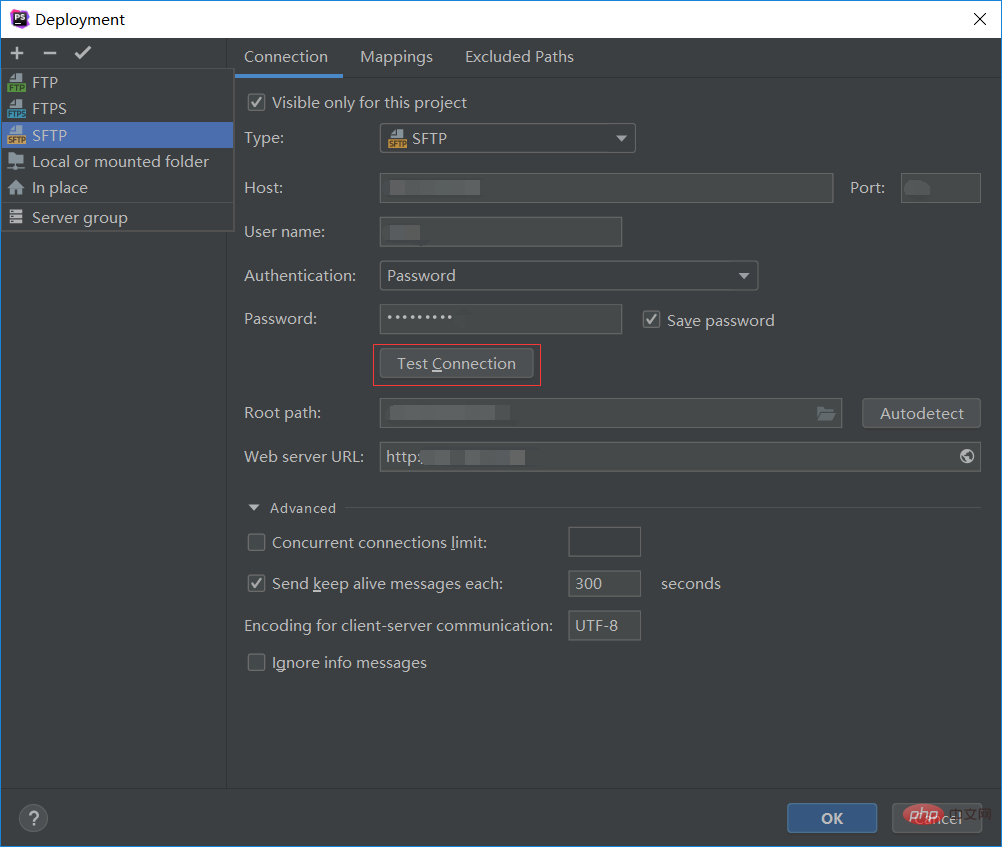Open the Type dropdown showing SFTP
Screen dimensions: 1002x847
tap(507, 138)
